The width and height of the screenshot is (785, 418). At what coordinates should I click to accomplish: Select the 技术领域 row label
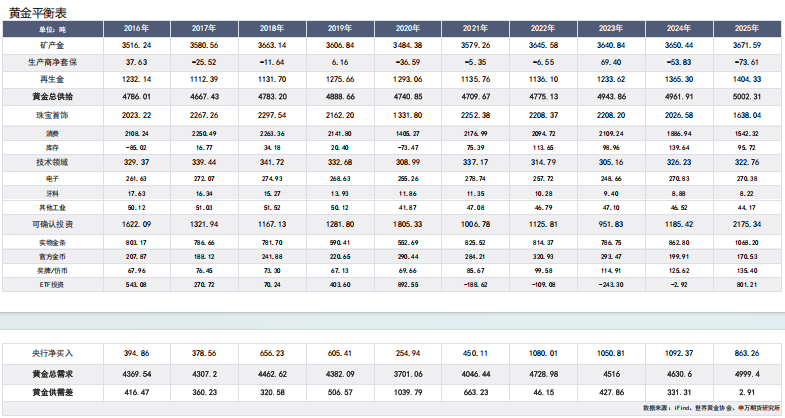[x=52, y=163]
